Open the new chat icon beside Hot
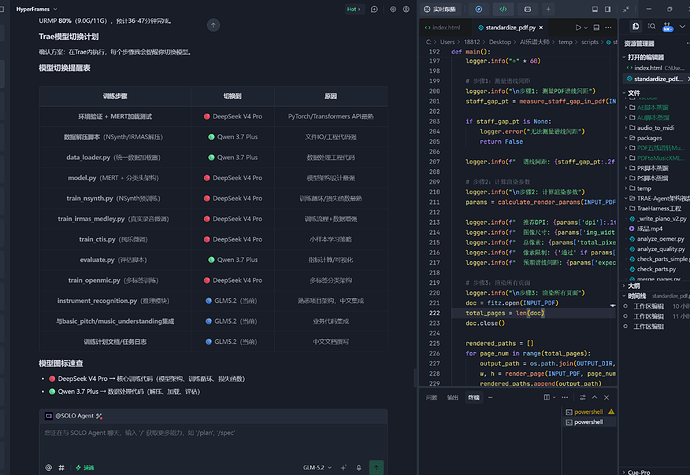690x475 pixels. coord(374,9)
